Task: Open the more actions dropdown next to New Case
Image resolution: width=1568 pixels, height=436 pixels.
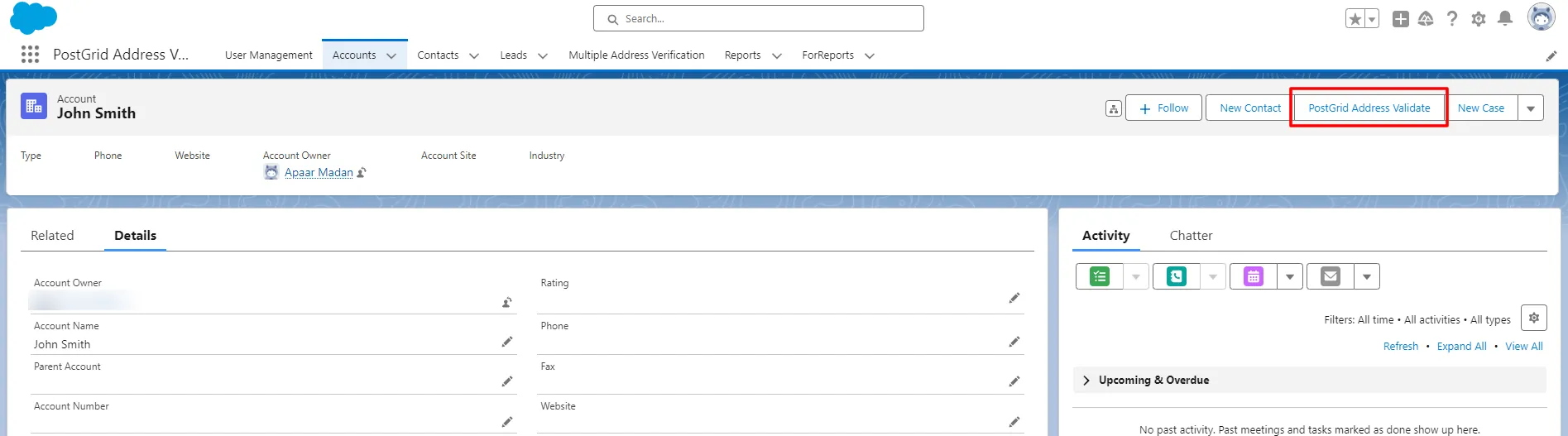Action: [1531, 108]
